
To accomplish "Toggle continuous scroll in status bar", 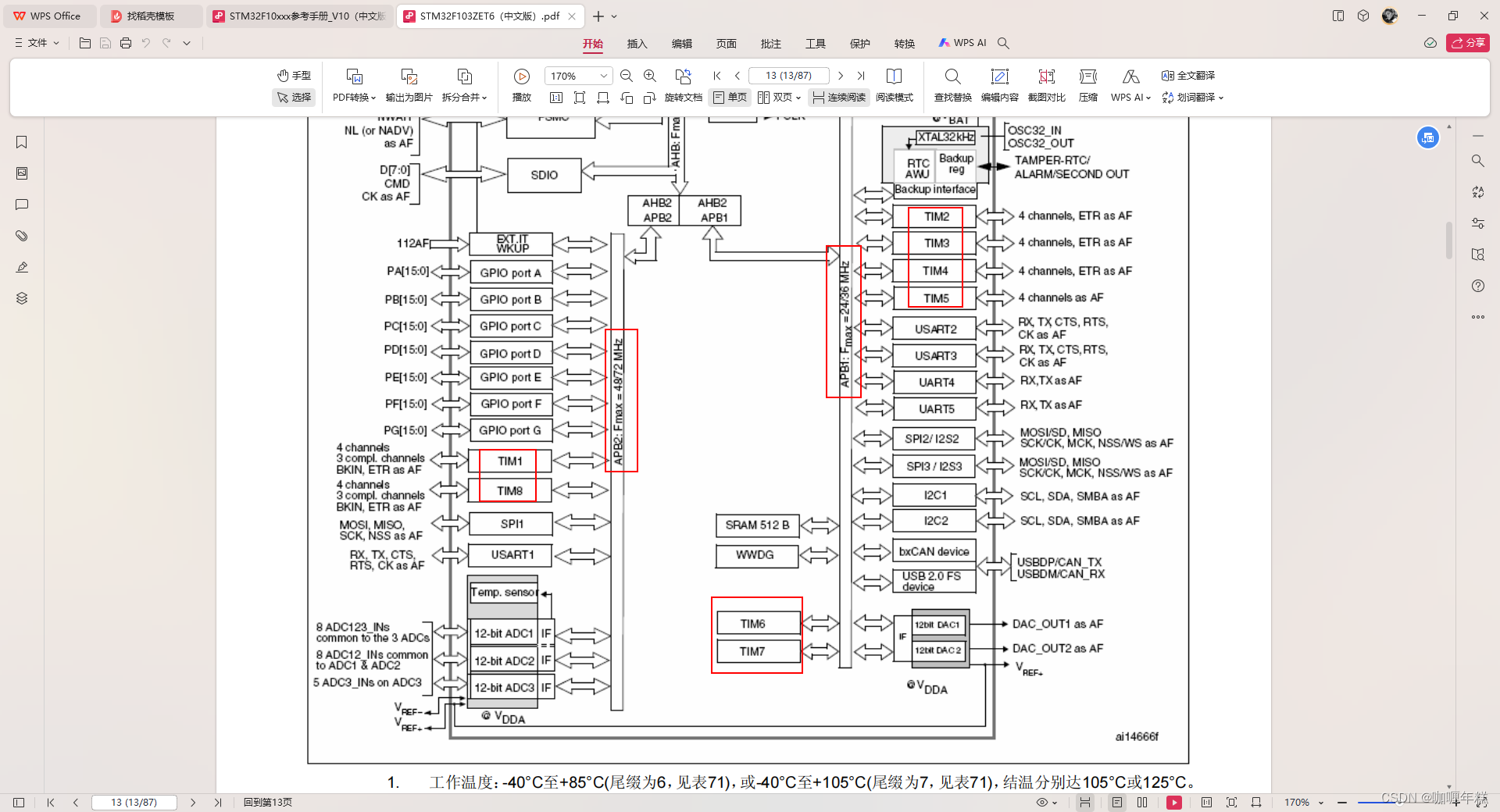I will 1085,802.
